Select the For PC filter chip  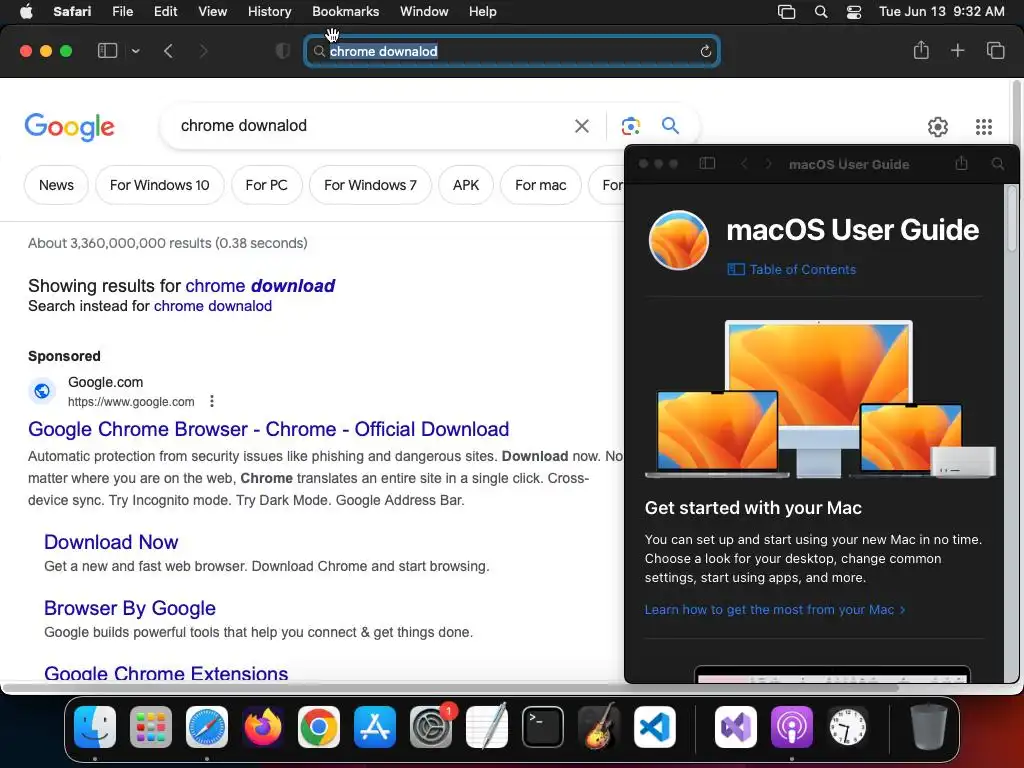pos(266,185)
